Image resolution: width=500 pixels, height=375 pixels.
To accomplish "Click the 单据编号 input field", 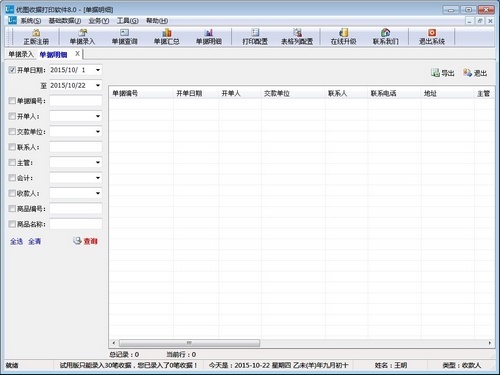I will (76, 101).
